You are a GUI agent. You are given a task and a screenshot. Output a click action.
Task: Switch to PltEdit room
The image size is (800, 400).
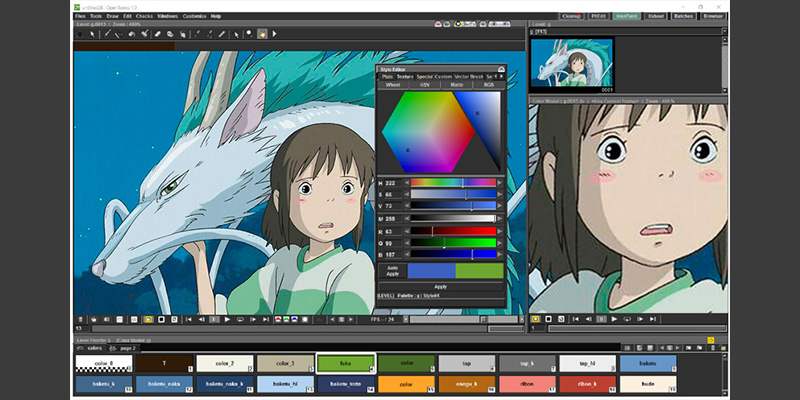pos(597,16)
